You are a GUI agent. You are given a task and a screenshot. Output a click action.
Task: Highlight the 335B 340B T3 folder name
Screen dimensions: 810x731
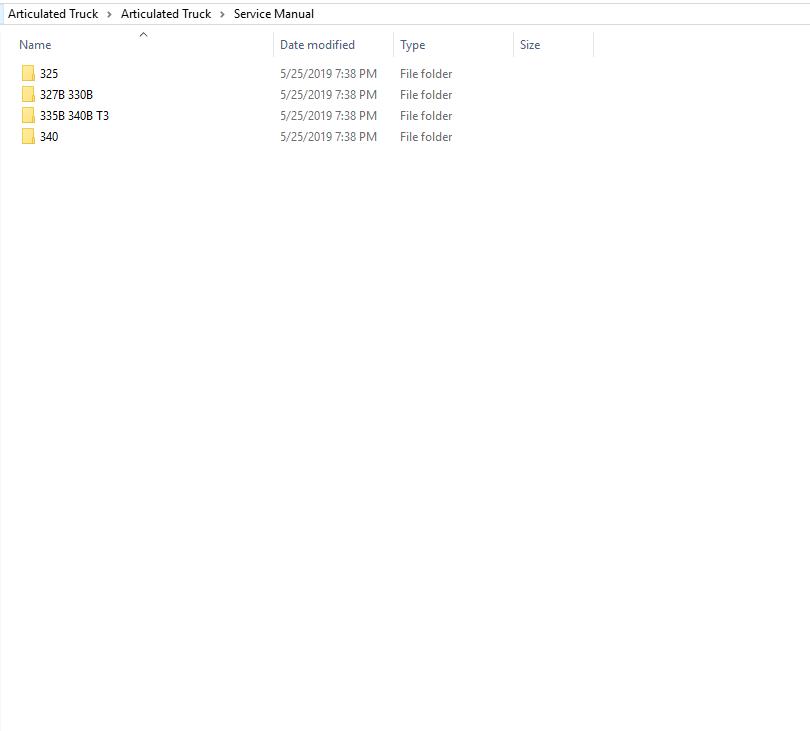(x=74, y=116)
